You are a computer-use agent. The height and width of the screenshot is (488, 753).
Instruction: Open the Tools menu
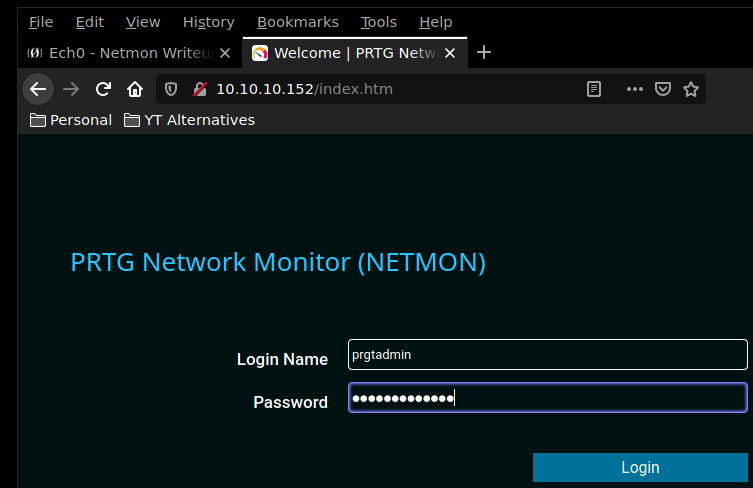pos(378,22)
